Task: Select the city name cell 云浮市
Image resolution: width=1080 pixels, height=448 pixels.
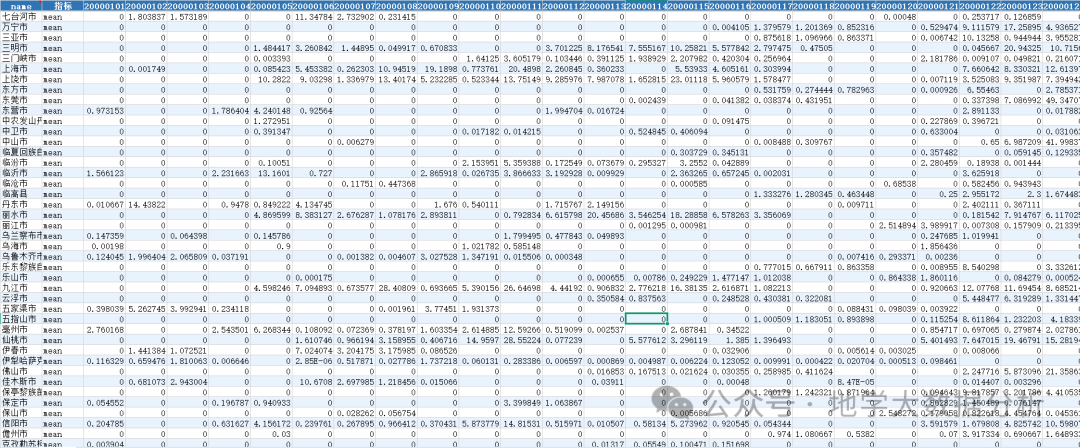Action: point(21,298)
